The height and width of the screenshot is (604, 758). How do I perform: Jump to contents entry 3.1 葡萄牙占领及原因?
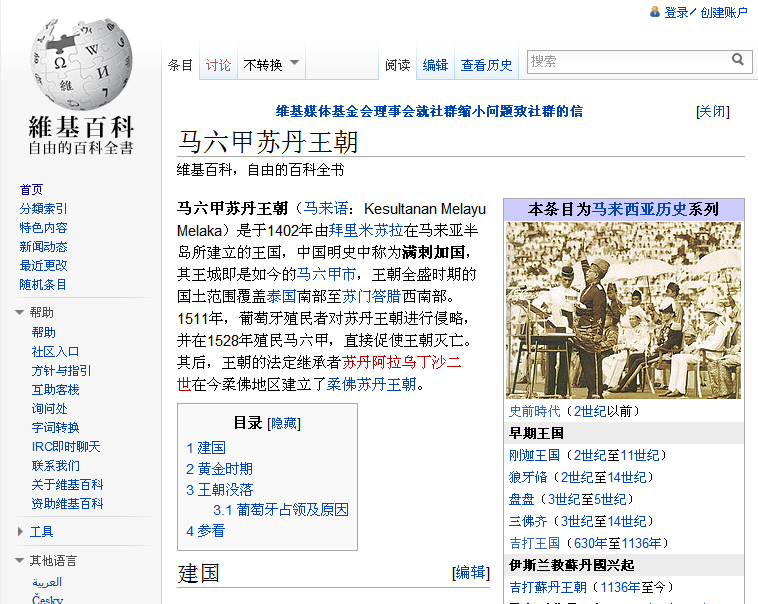(281, 510)
